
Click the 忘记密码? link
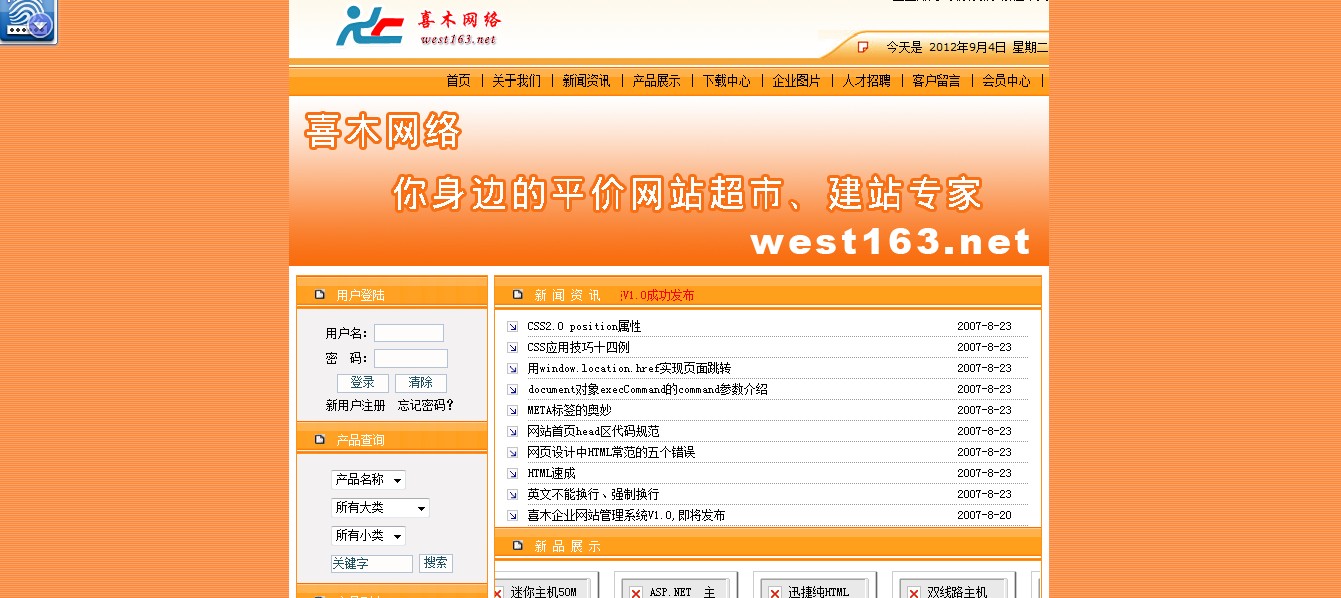(x=426, y=406)
